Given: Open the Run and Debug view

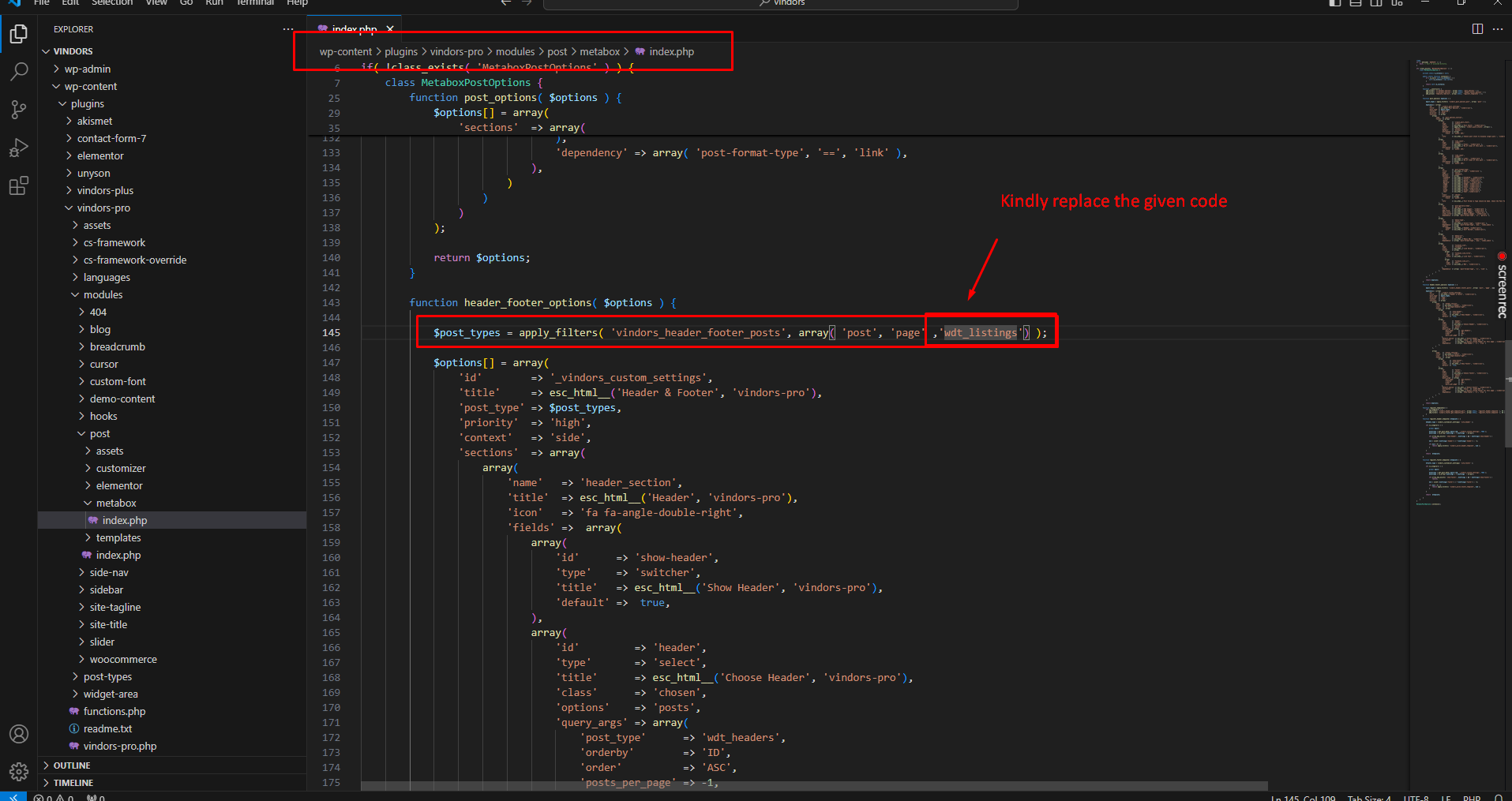Looking at the screenshot, I should point(19,148).
